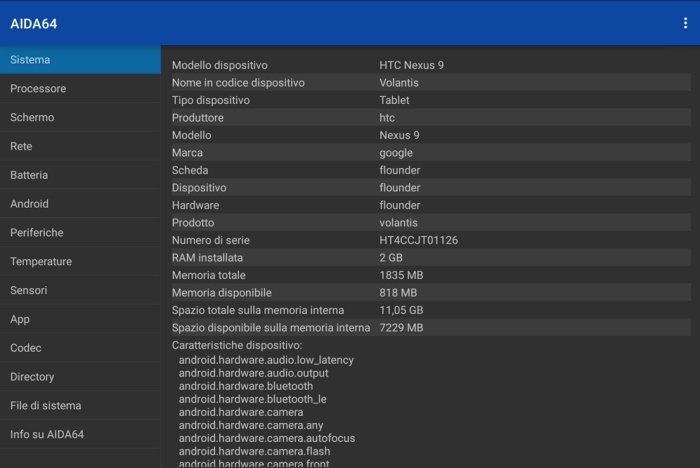Select flounder value in Scheda row
Viewport: 700px width, 468px height.
tap(400, 170)
